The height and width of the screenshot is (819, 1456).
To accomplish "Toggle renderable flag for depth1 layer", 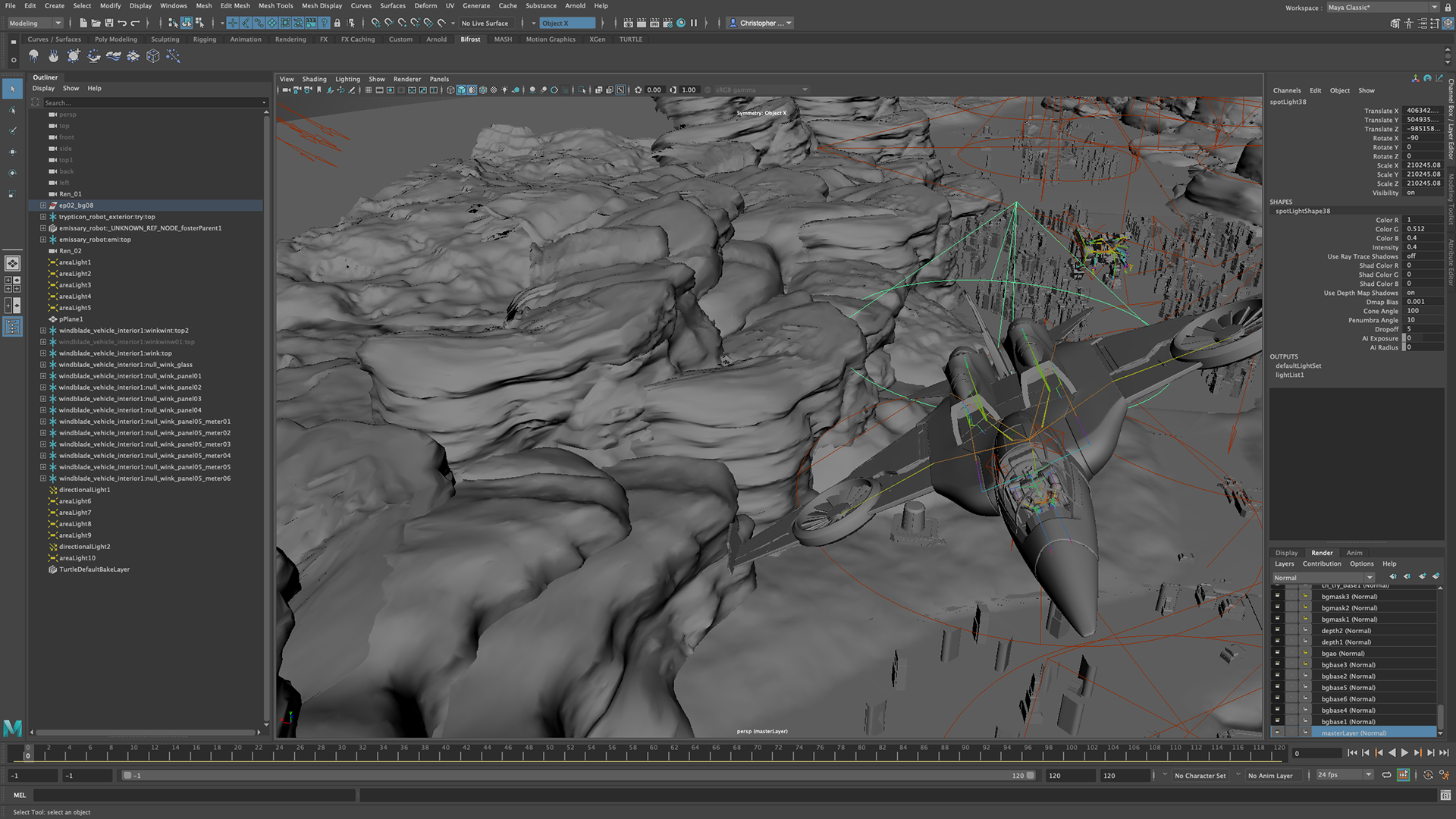I will (1278, 642).
